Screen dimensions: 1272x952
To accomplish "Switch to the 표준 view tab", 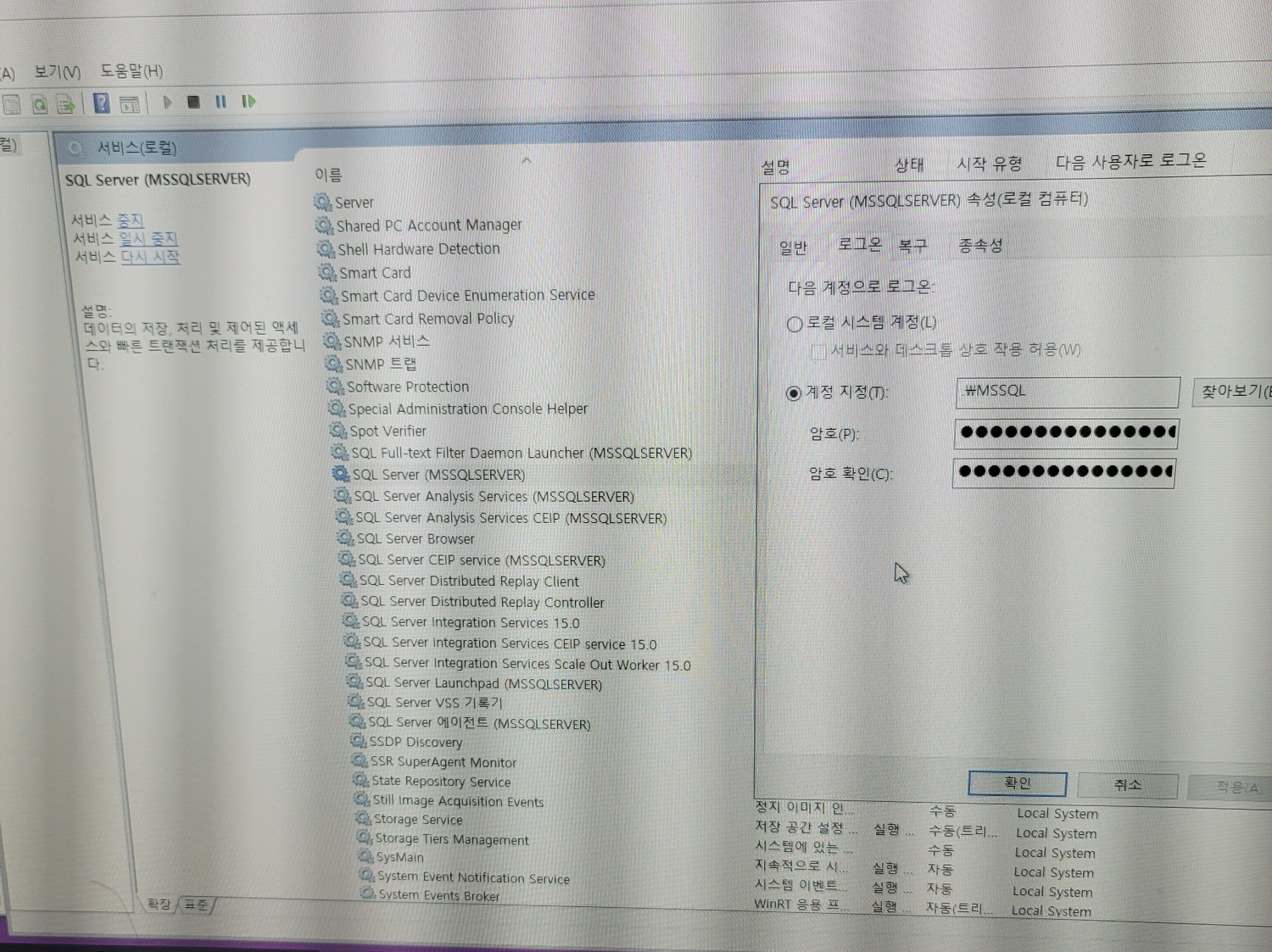I will (196, 905).
